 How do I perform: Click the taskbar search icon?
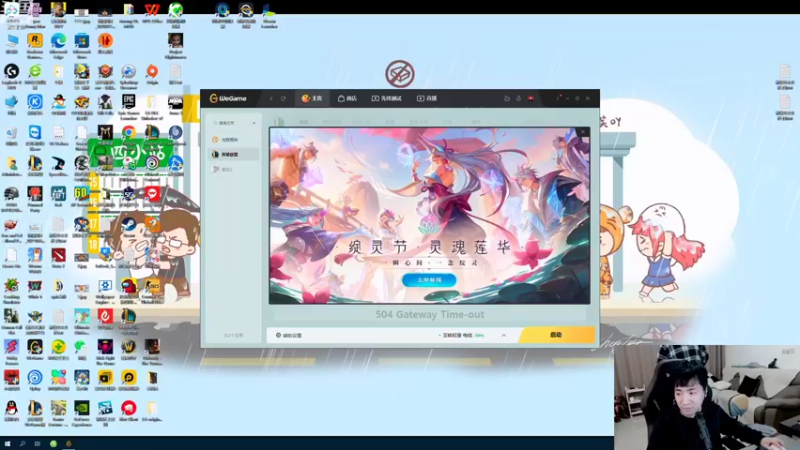point(22,444)
